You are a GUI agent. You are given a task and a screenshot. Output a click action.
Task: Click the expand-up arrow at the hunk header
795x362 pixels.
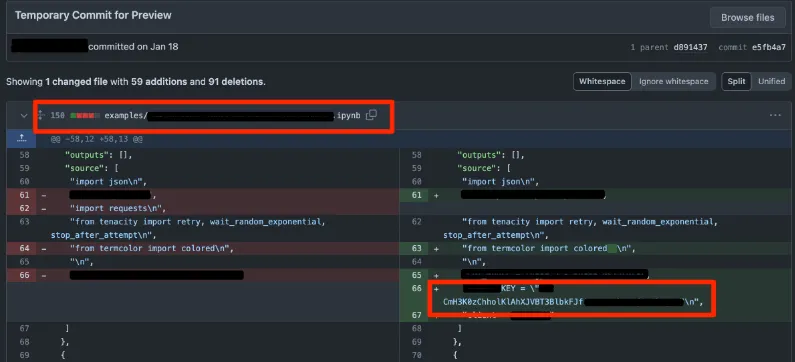(21, 138)
